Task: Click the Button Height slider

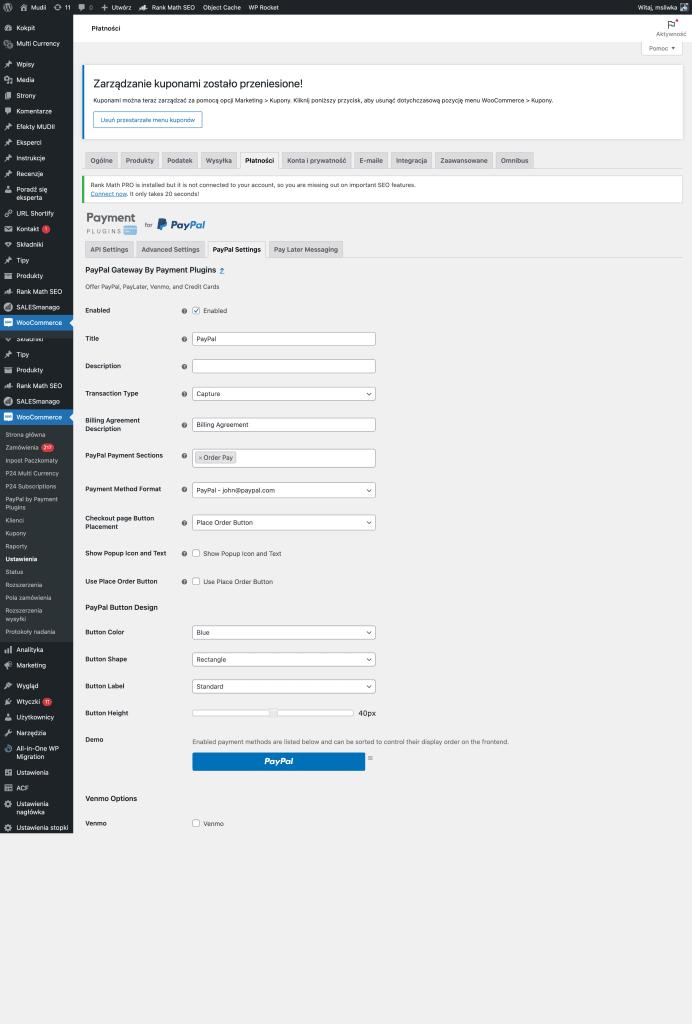Action: (x=273, y=713)
